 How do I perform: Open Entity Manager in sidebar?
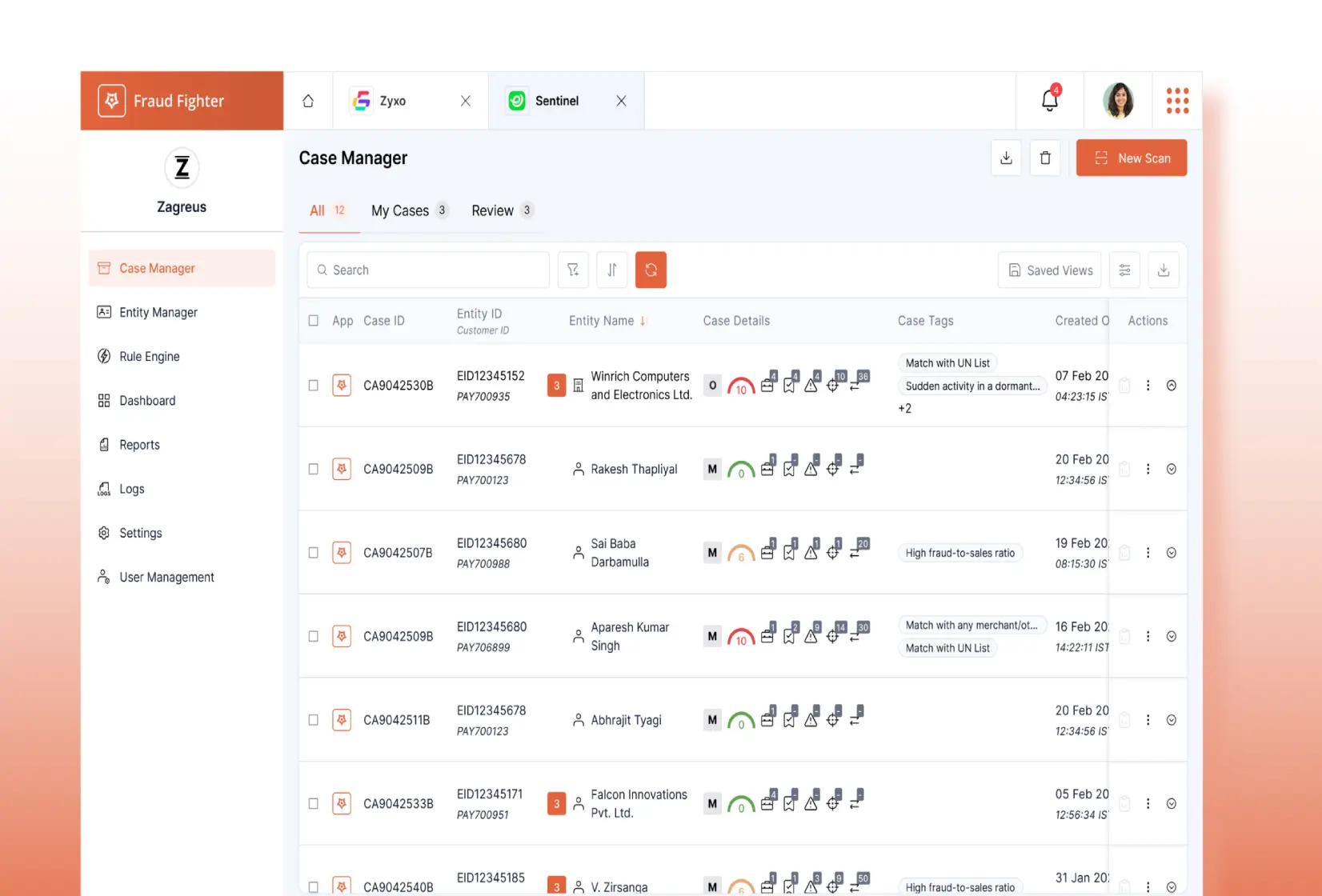point(182,312)
